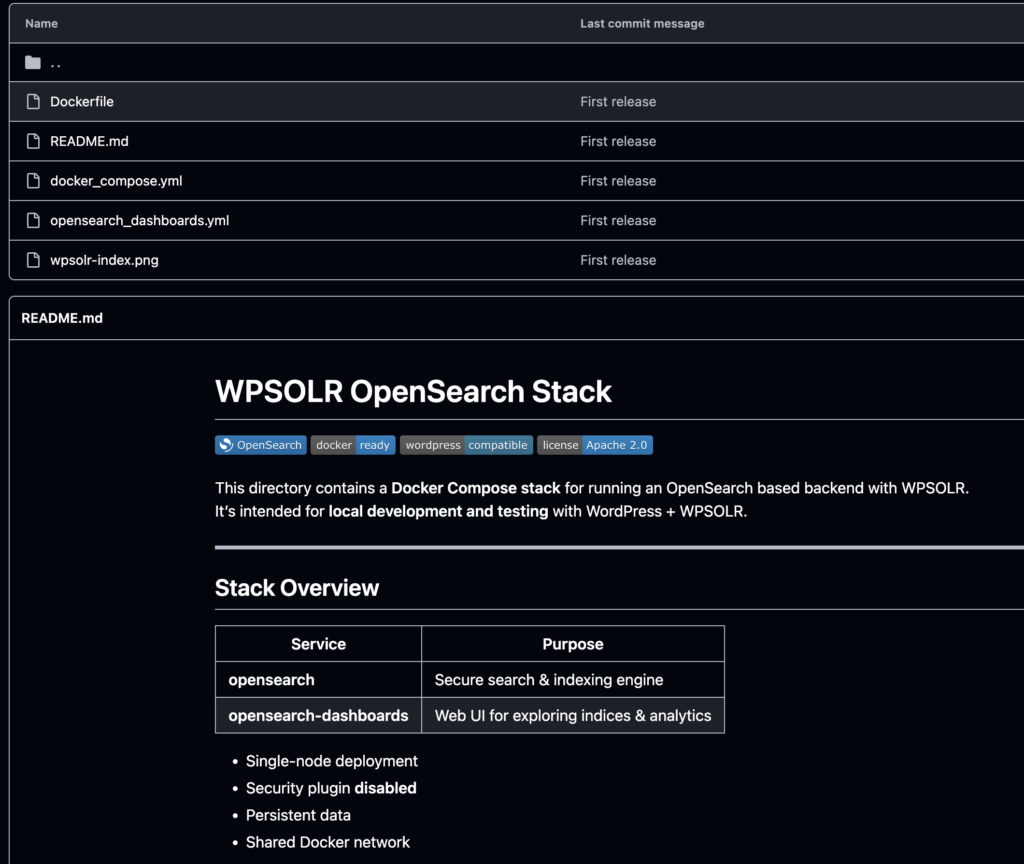The height and width of the screenshot is (864, 1024).
Task: Click the 'license Apache 2.0' badge
Action: (595, 445)
